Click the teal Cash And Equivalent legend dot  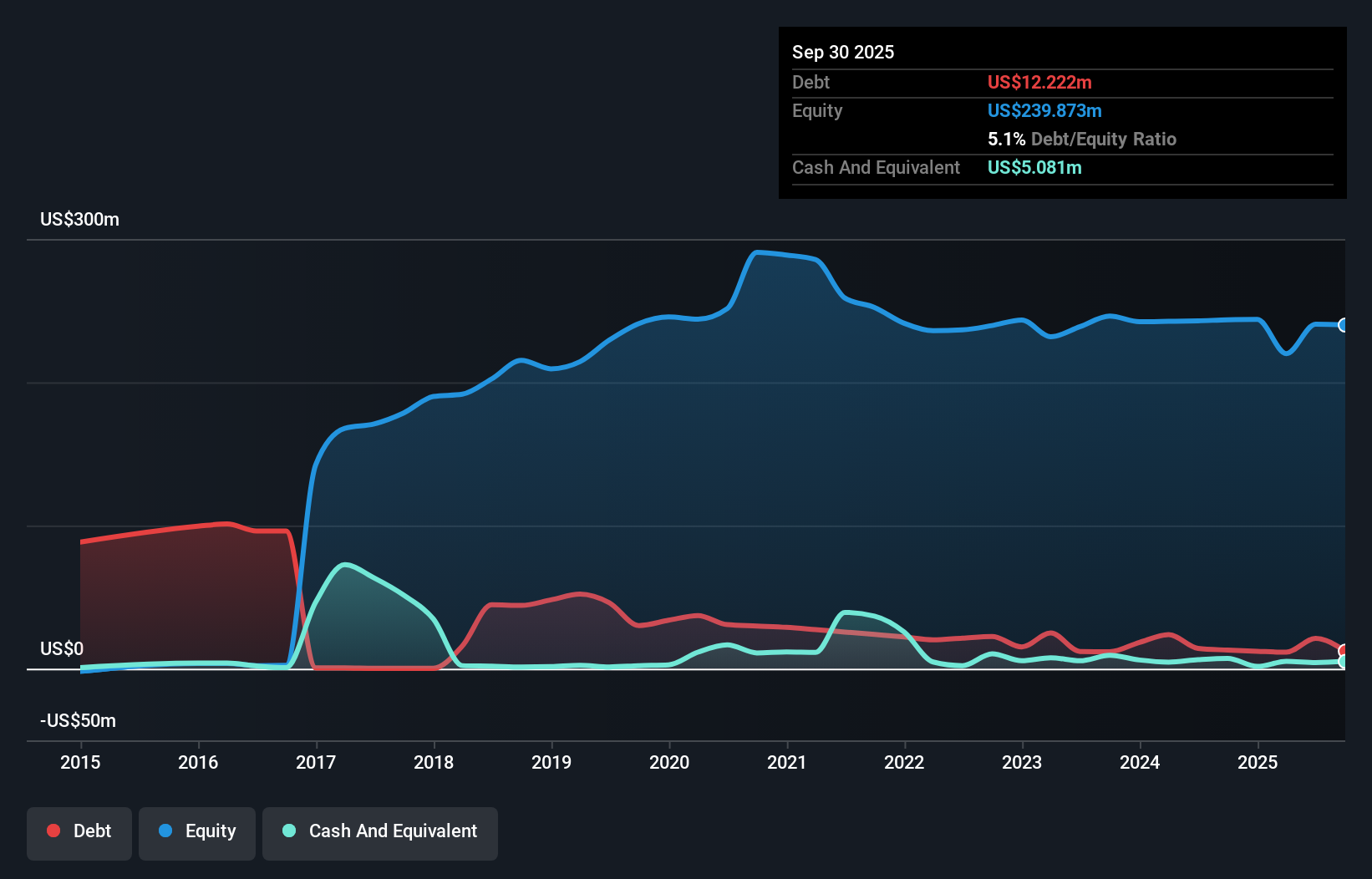point(288,831)
